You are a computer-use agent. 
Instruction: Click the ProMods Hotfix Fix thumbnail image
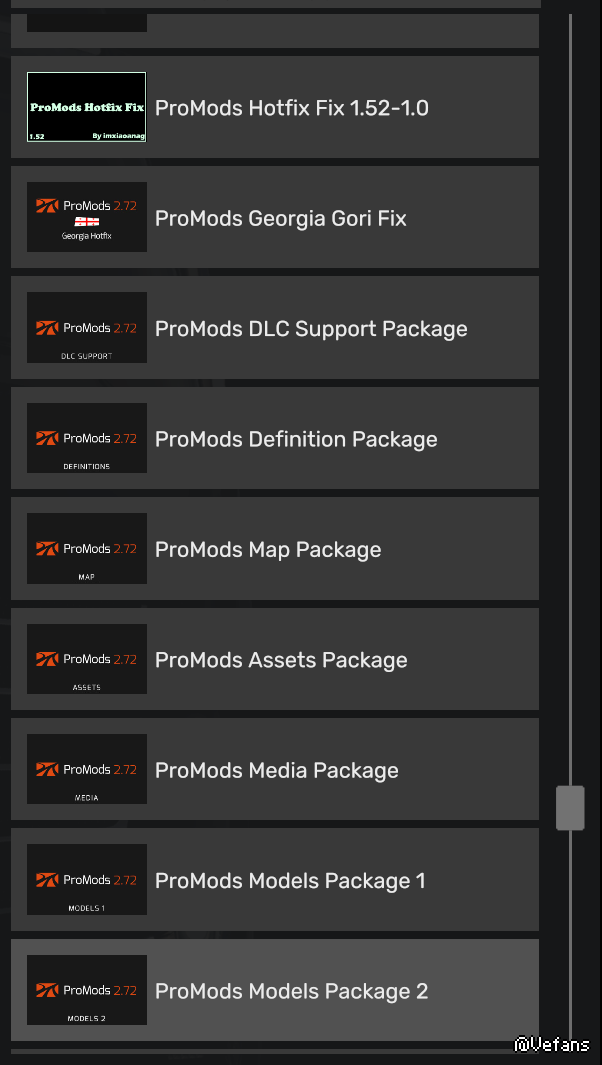click(x=86, y=107)
